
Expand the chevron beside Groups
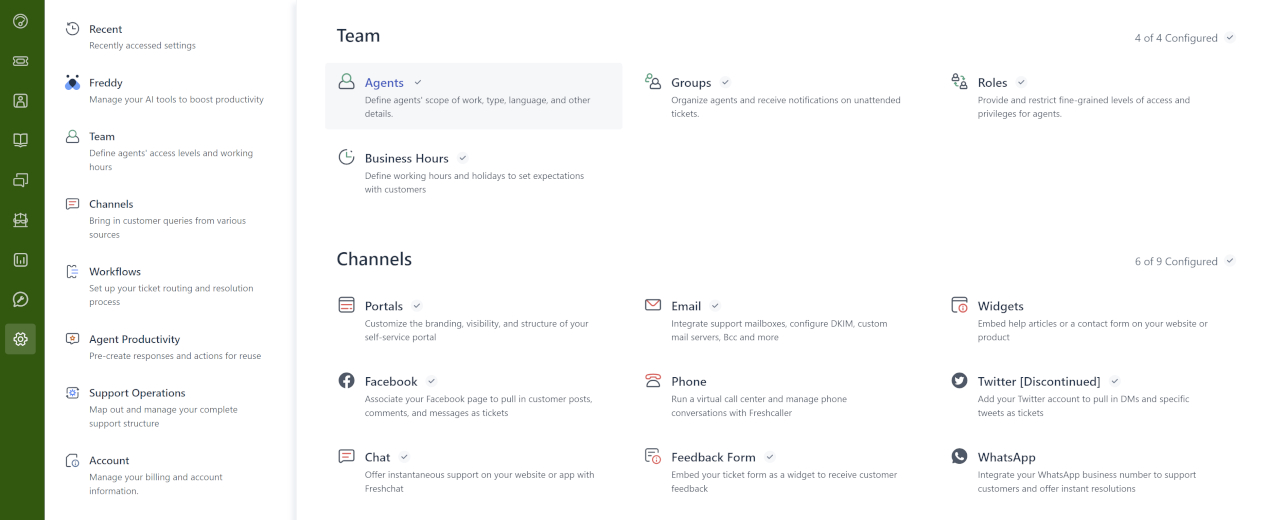click(726, 83)
